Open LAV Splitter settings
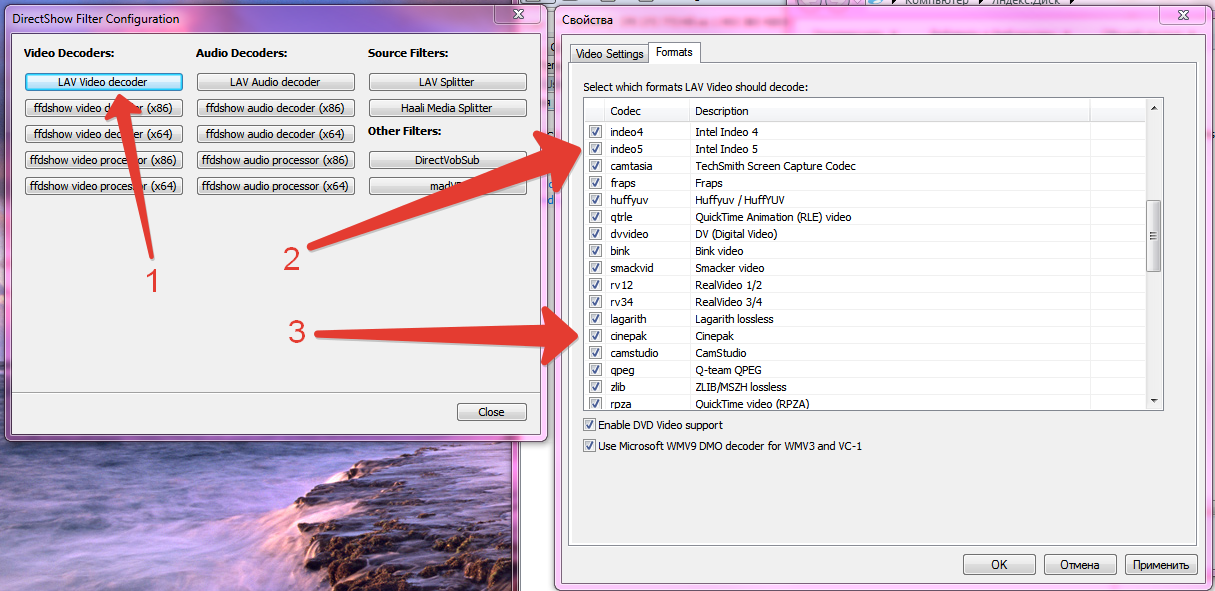1215x591 pixels. (x=447, y=81)
